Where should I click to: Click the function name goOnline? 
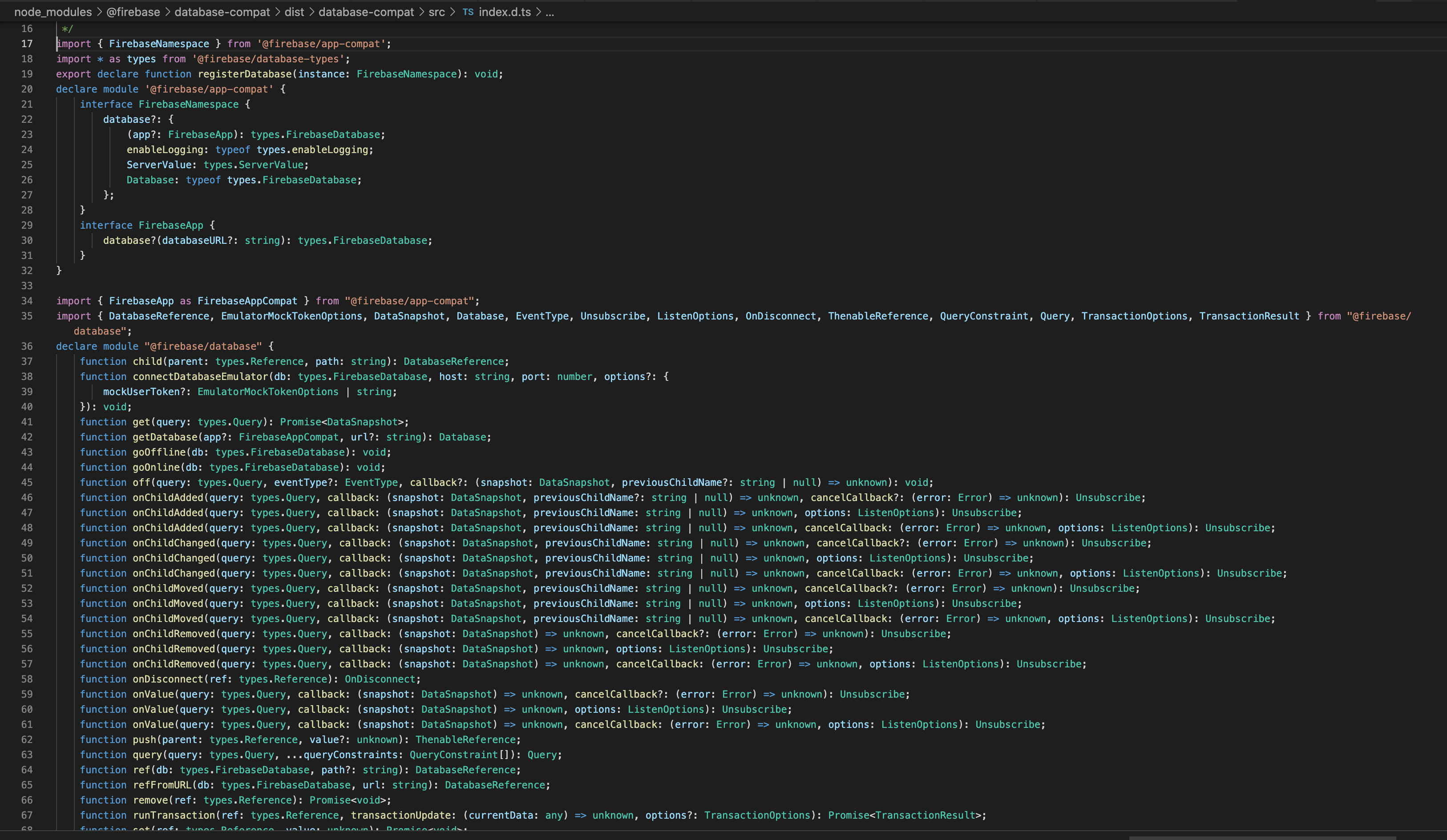156,467
